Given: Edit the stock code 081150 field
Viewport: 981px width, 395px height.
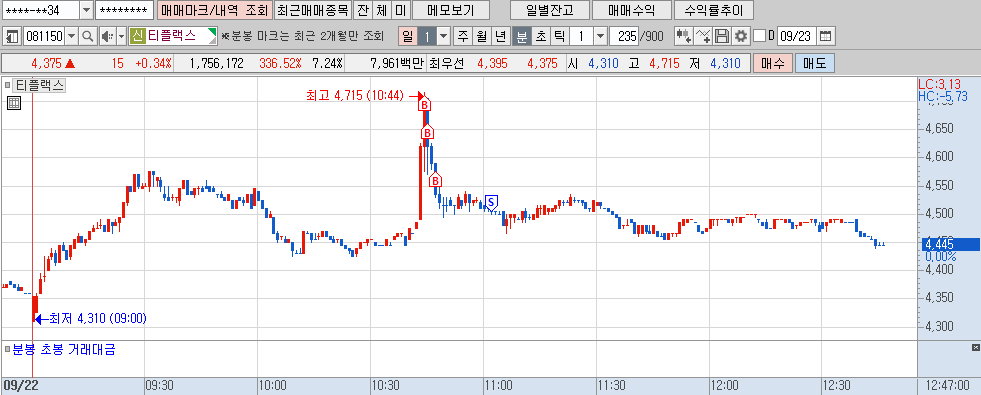Looking at the screenshot, I should 44,36.
